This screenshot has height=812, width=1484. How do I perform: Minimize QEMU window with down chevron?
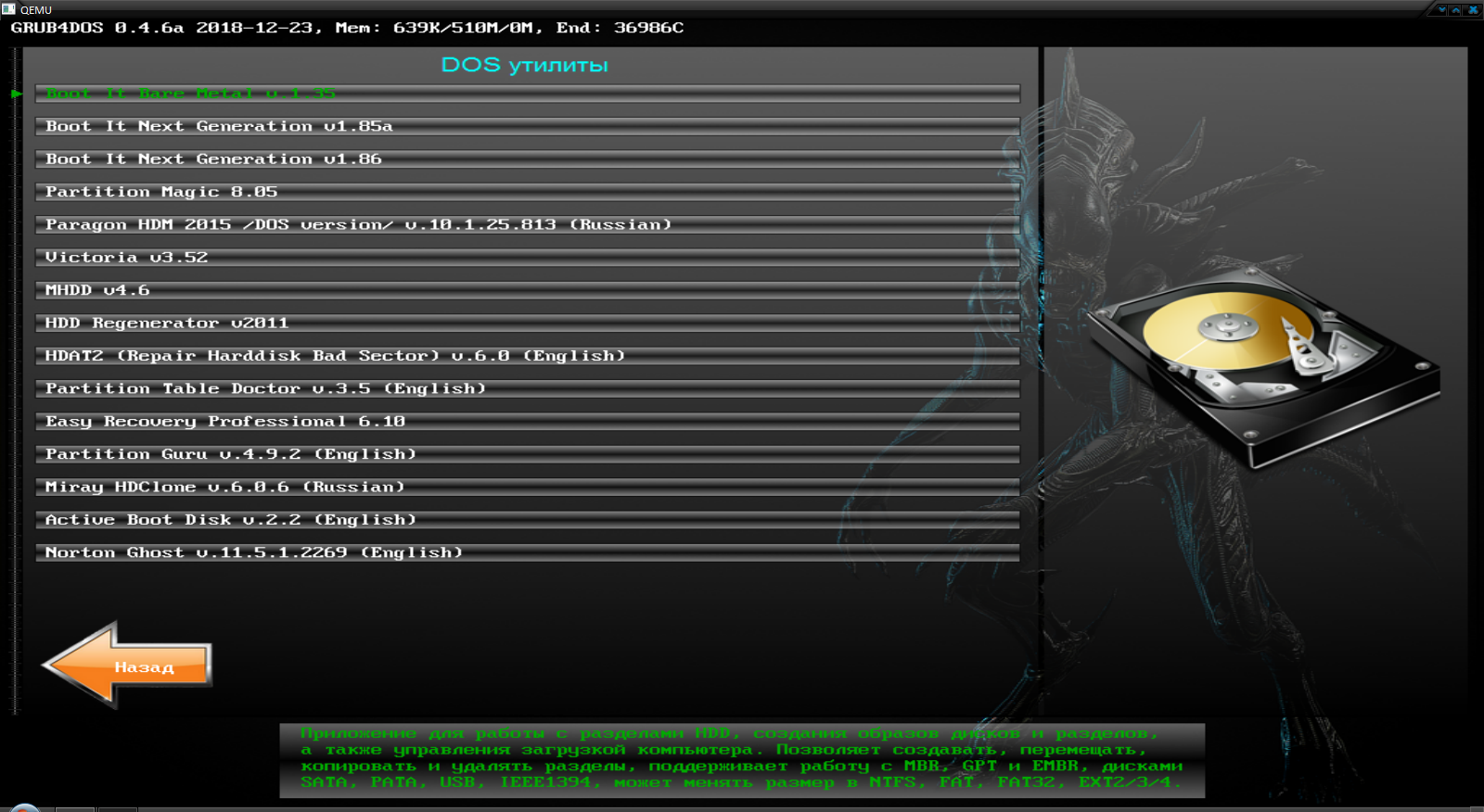(x=1441, y=9)
